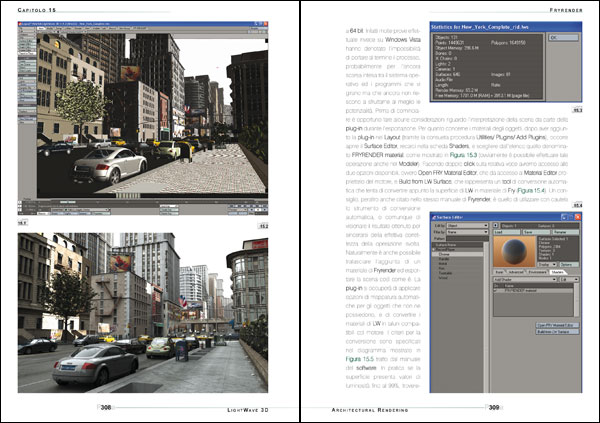Click OK in the Statistics dialog

coord(564,38)
